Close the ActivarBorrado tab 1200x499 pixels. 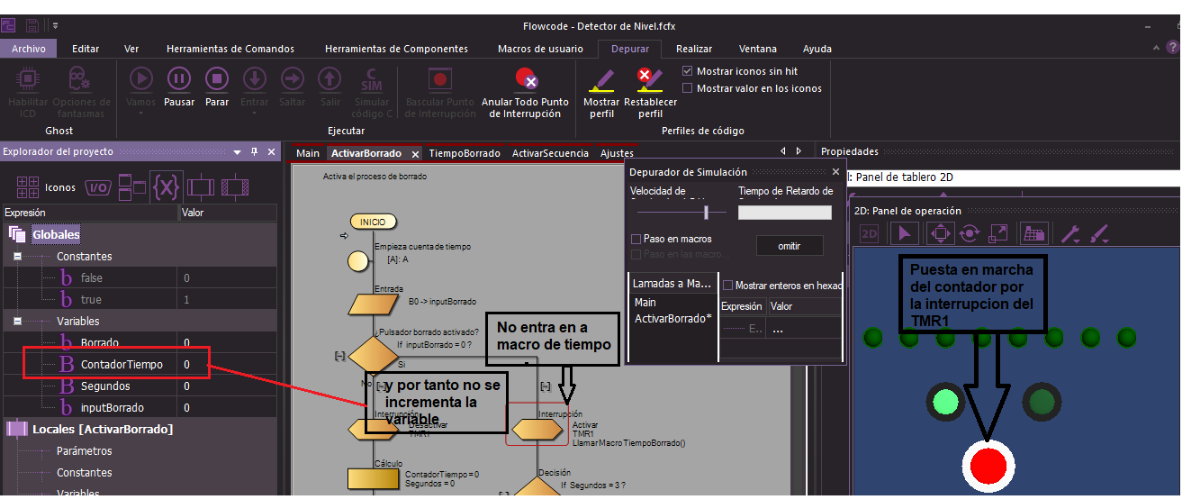(415, 154)
